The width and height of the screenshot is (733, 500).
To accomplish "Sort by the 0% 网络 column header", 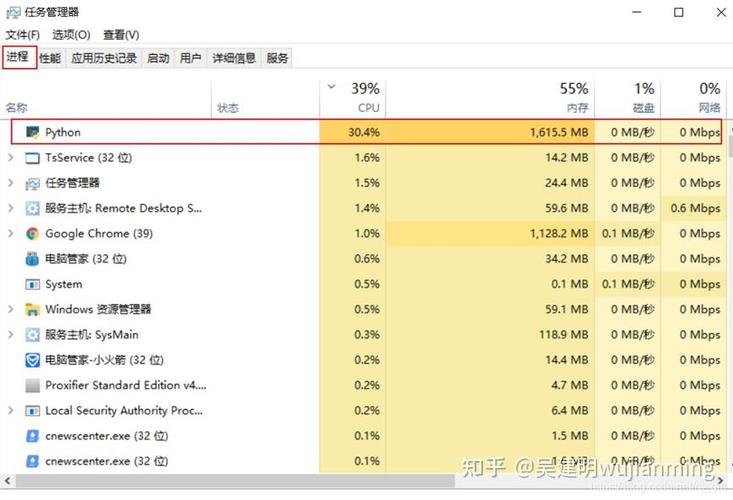I will click(x=694, y=99).
